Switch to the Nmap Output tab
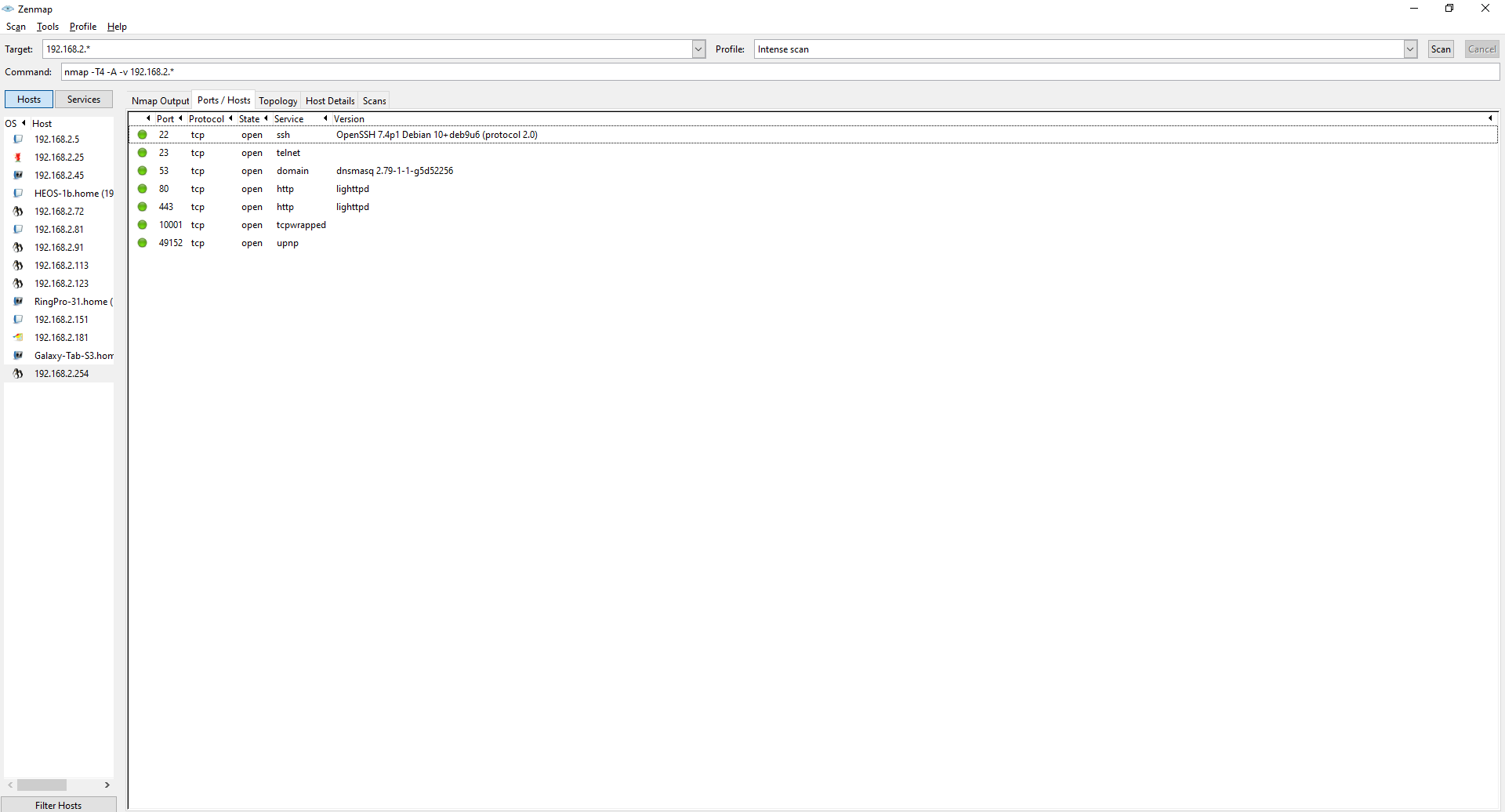The height and width of the screenshot is (812, 1505). click(160, 101)
